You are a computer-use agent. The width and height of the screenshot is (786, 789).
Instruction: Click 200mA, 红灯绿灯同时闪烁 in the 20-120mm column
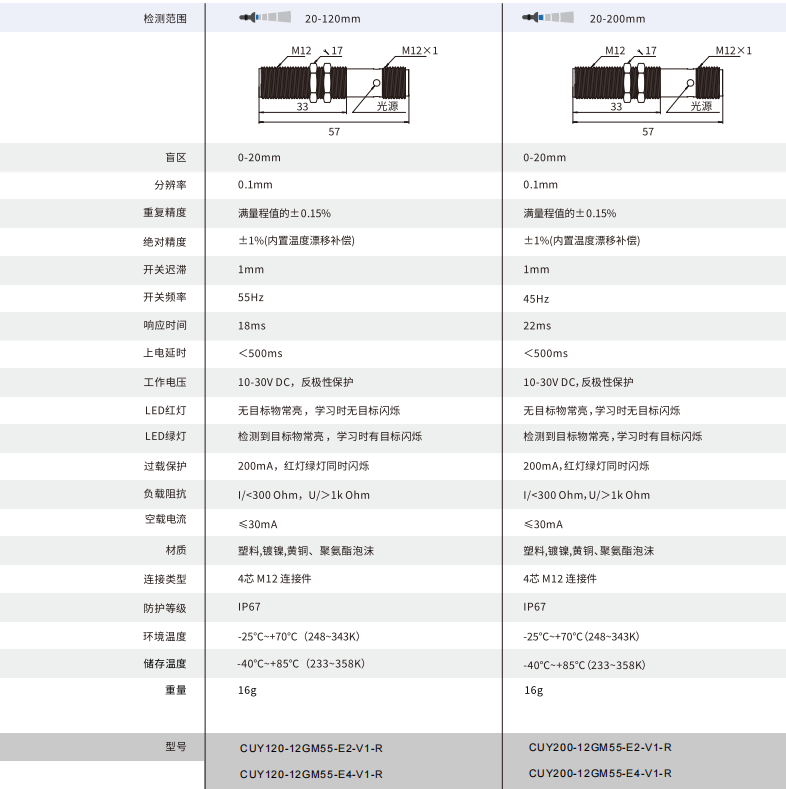coord(303,466)
